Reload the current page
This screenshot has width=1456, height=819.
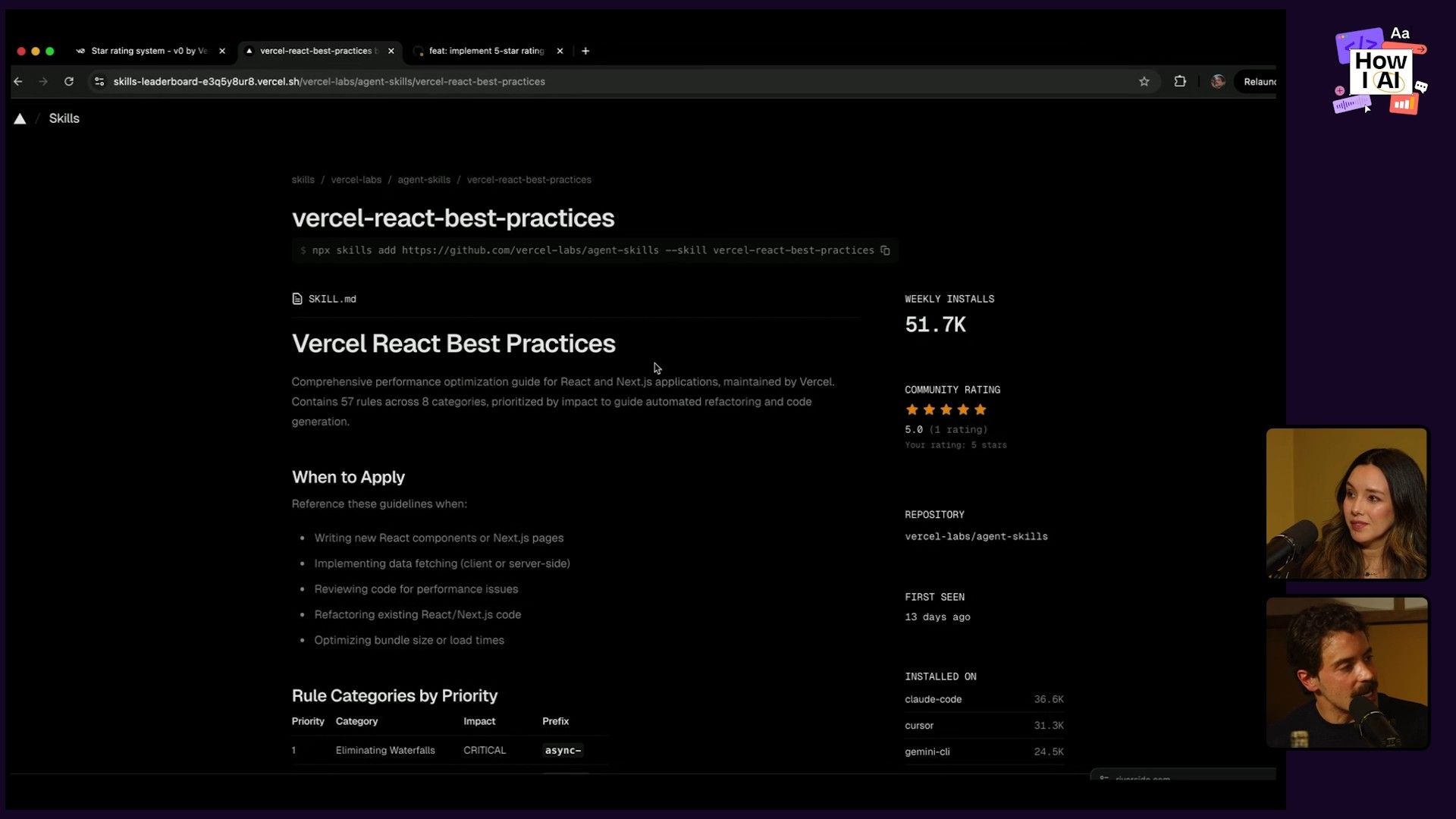point(69,82)
